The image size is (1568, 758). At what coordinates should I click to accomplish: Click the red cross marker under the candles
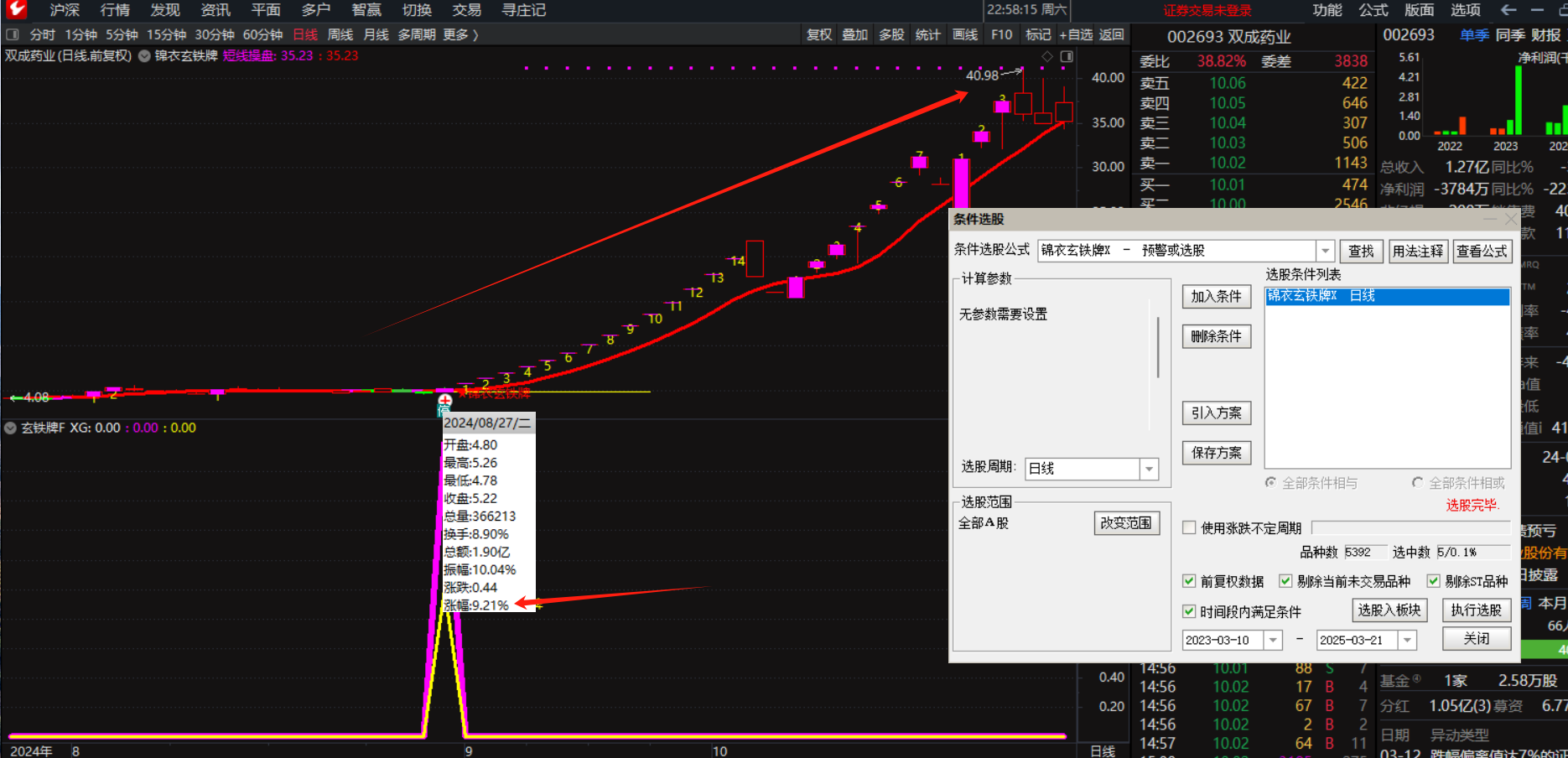tap(444, 401)
